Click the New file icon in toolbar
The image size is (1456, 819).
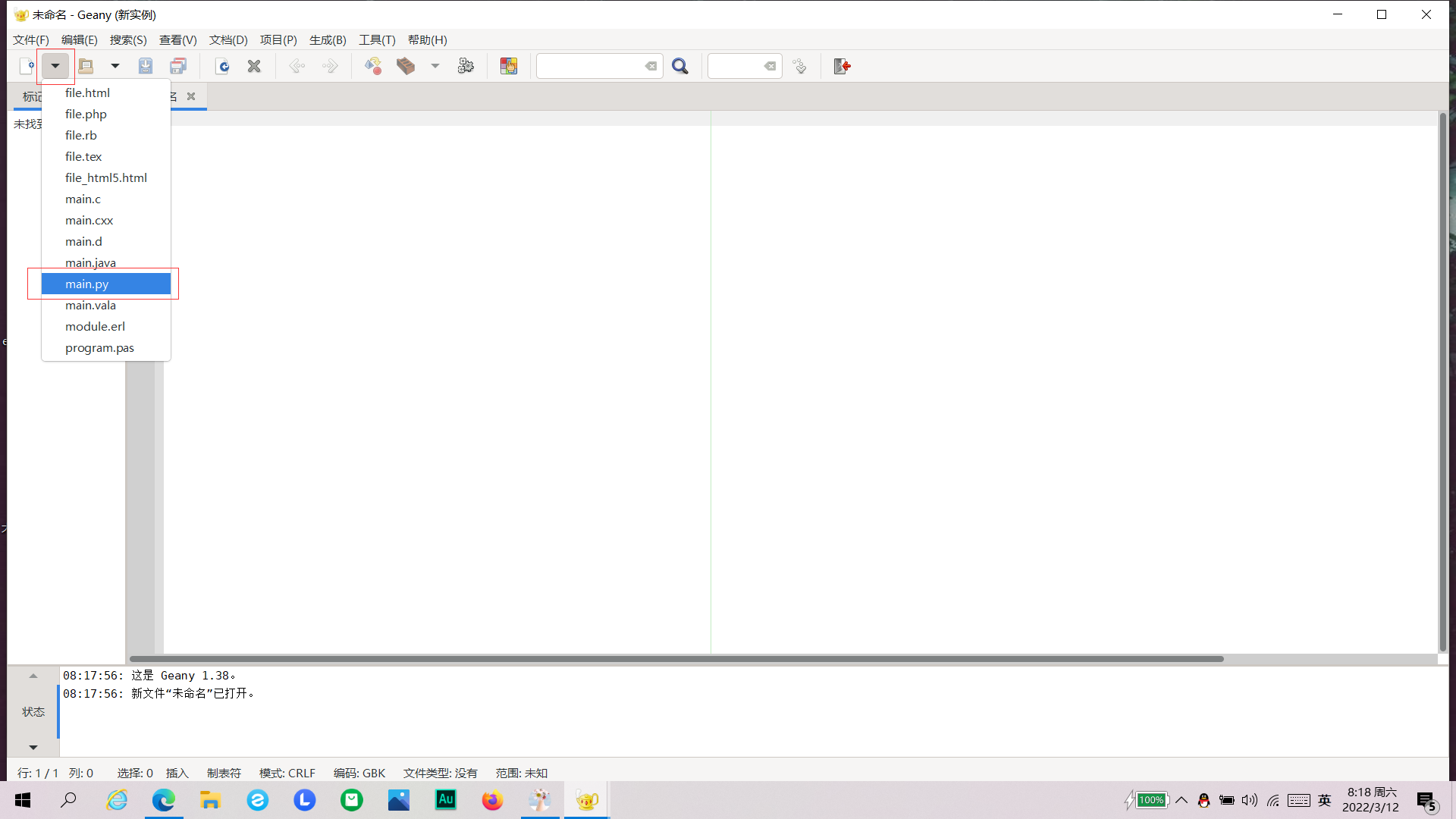27,66
